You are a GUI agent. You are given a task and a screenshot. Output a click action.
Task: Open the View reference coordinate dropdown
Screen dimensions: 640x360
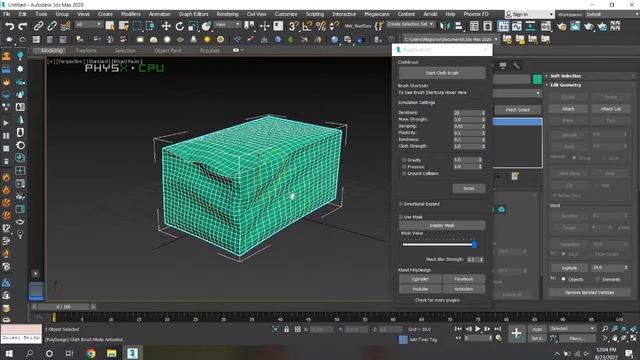click(228, 24)
